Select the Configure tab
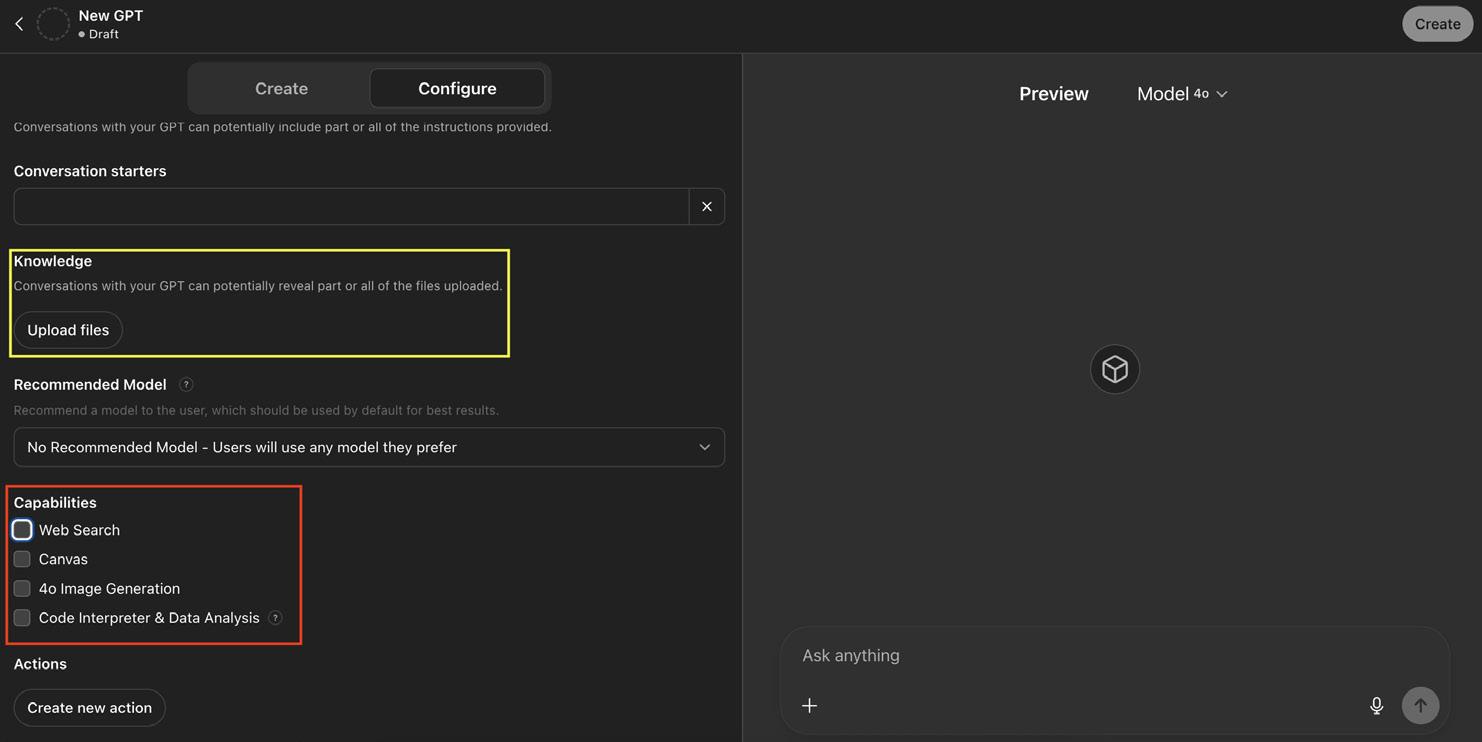Screen dimensions: 1482x742 pyautogui.click(x=457, y=89)
